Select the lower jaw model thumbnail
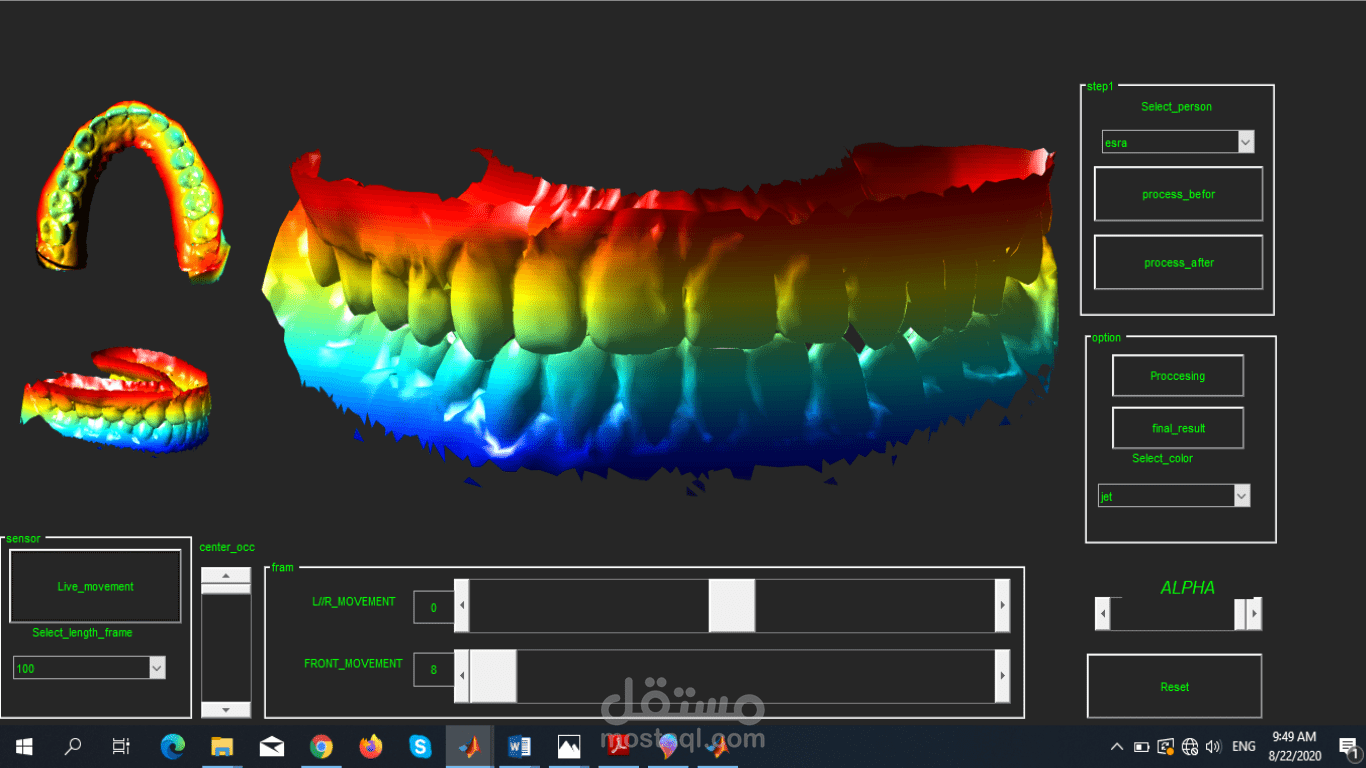 pos(116,400)
